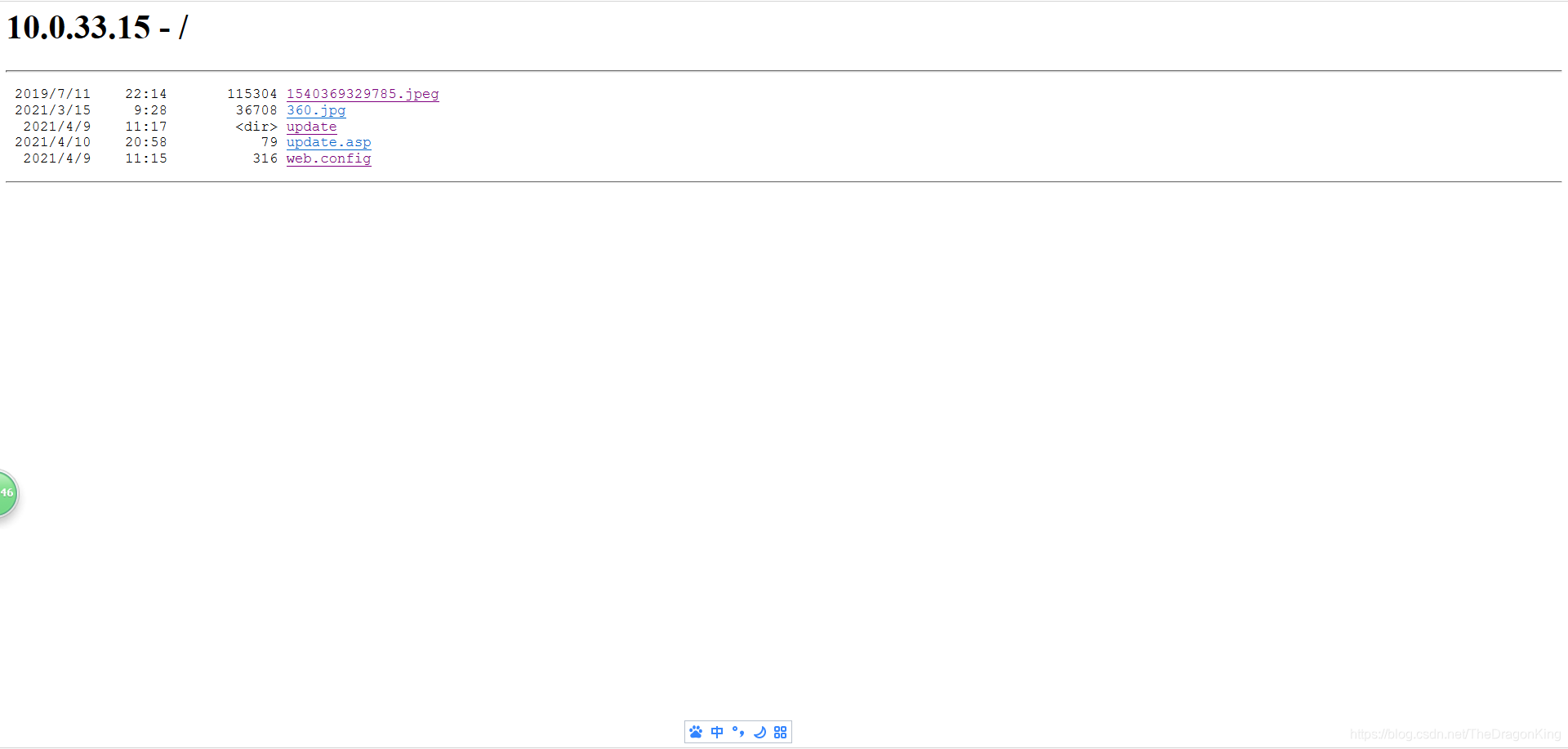The image size is (1568, 749).
Task: Click the file size 36708
Action: [x=256, y=110]
